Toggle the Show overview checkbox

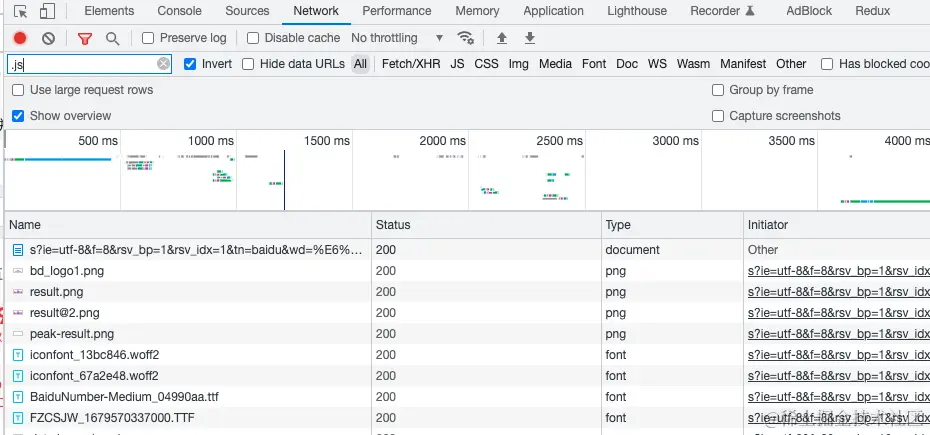pos(18,116)
